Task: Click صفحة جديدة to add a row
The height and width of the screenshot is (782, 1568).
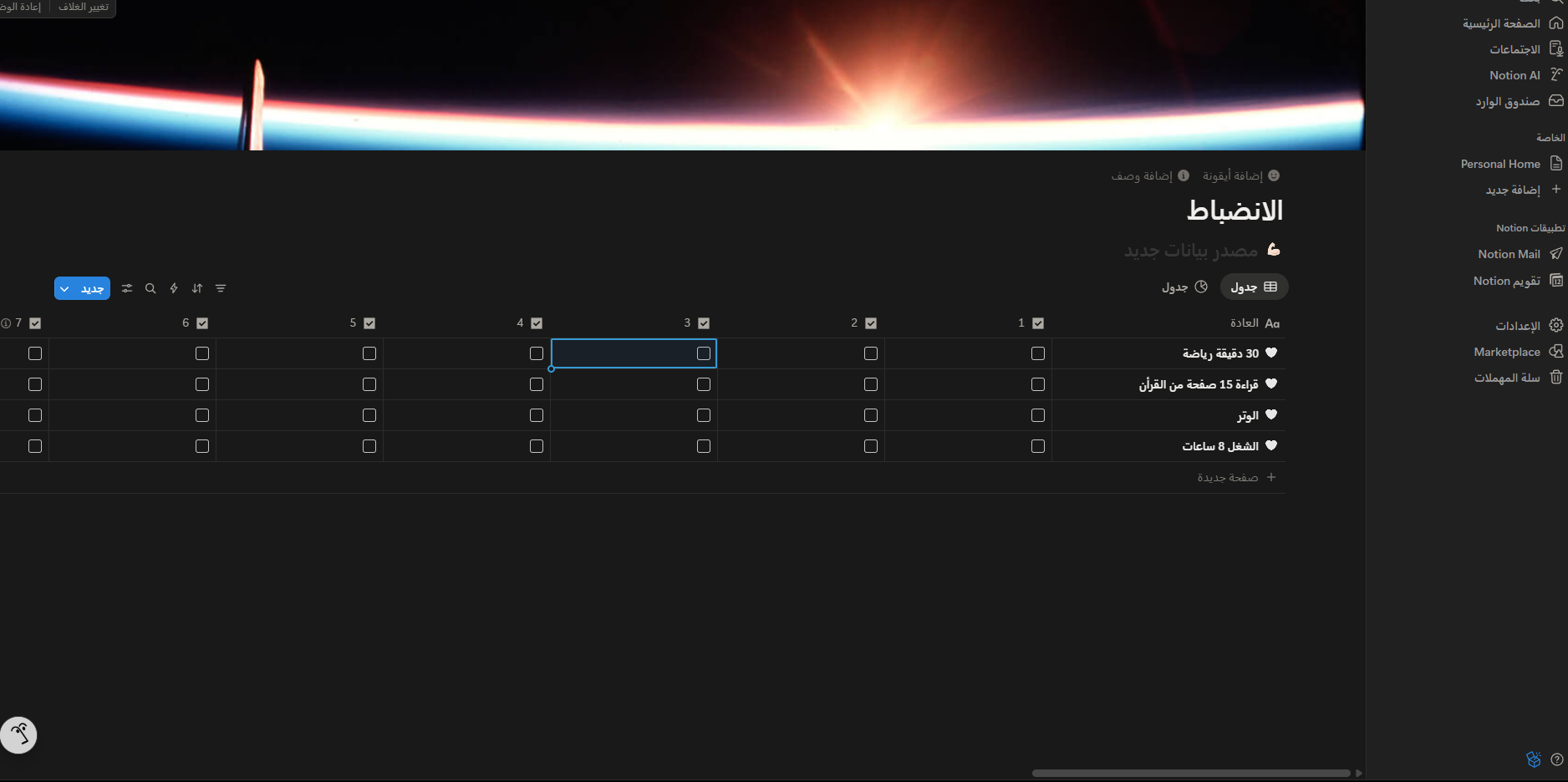Action: (x=1237, y=477)
